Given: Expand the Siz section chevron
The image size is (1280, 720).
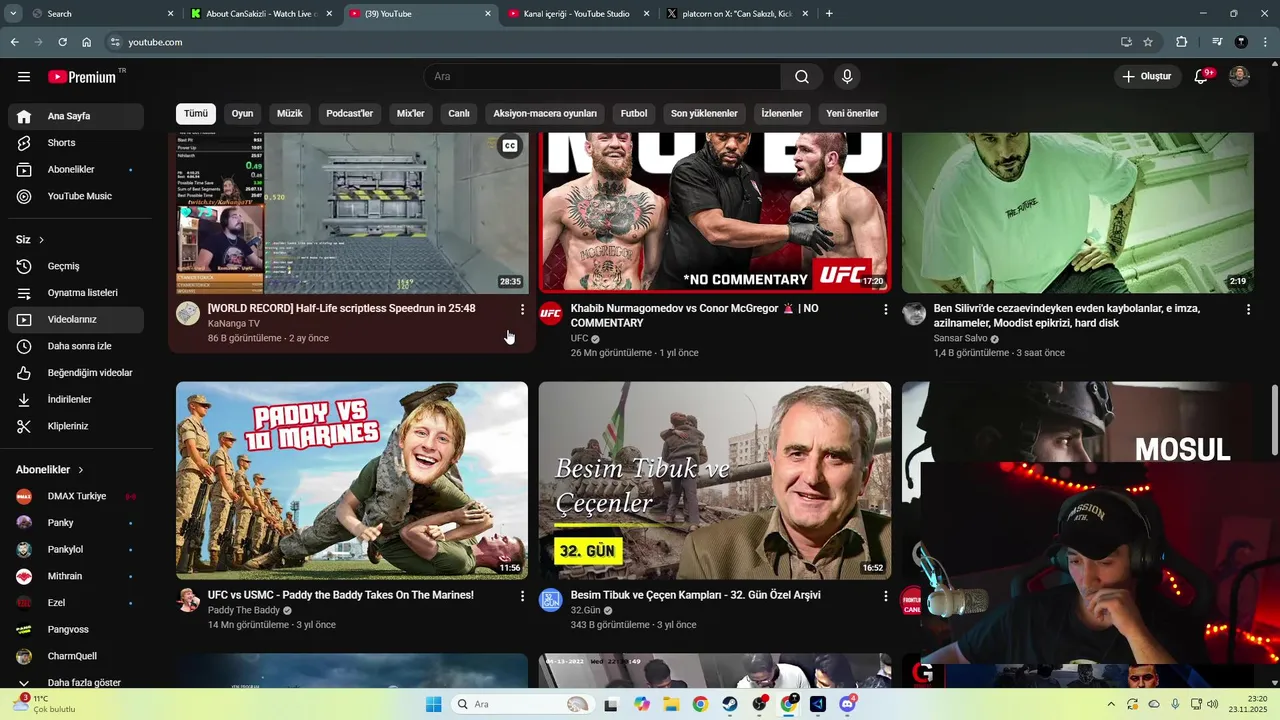Looking at the screenshot, I should [x=41, y=240].
